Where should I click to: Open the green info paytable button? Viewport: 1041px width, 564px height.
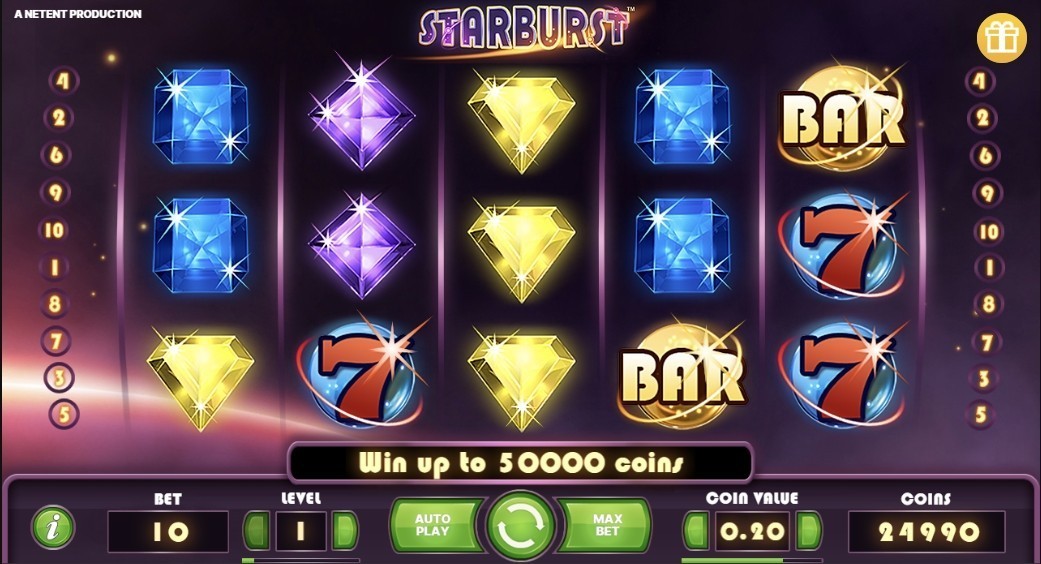click(53, 528)
